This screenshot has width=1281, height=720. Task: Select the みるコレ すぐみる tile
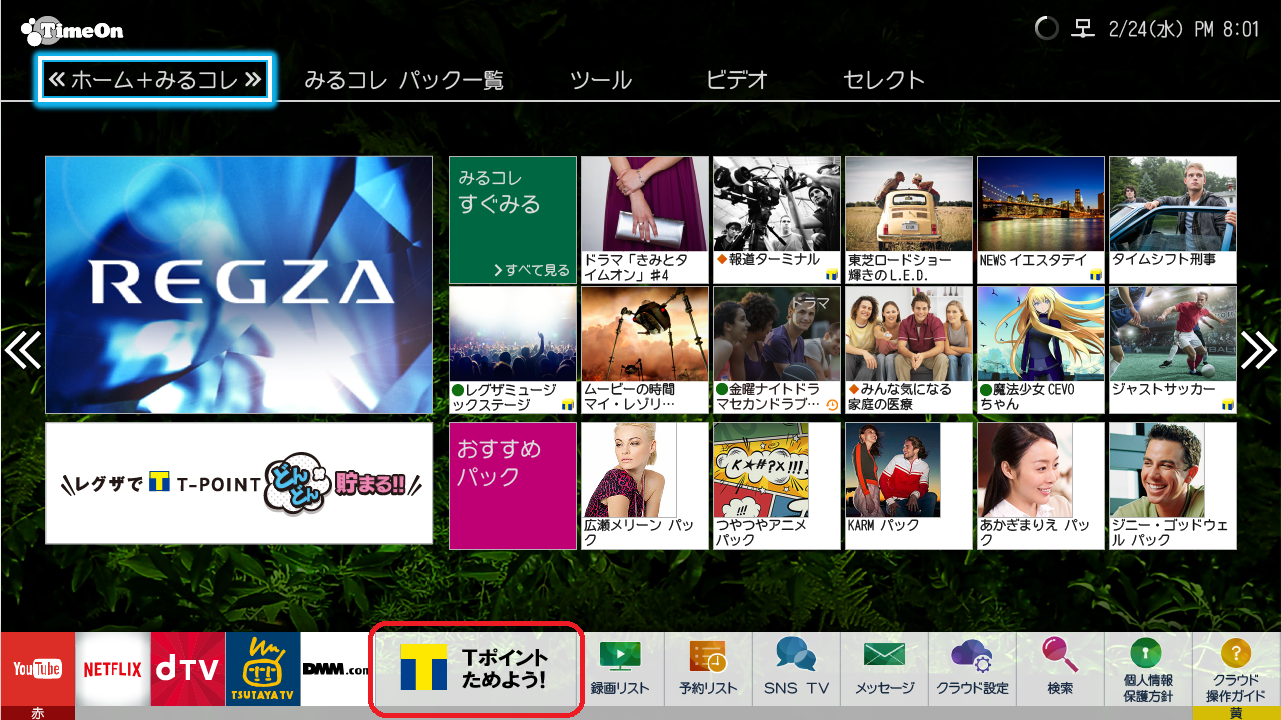tap(513, 220)
